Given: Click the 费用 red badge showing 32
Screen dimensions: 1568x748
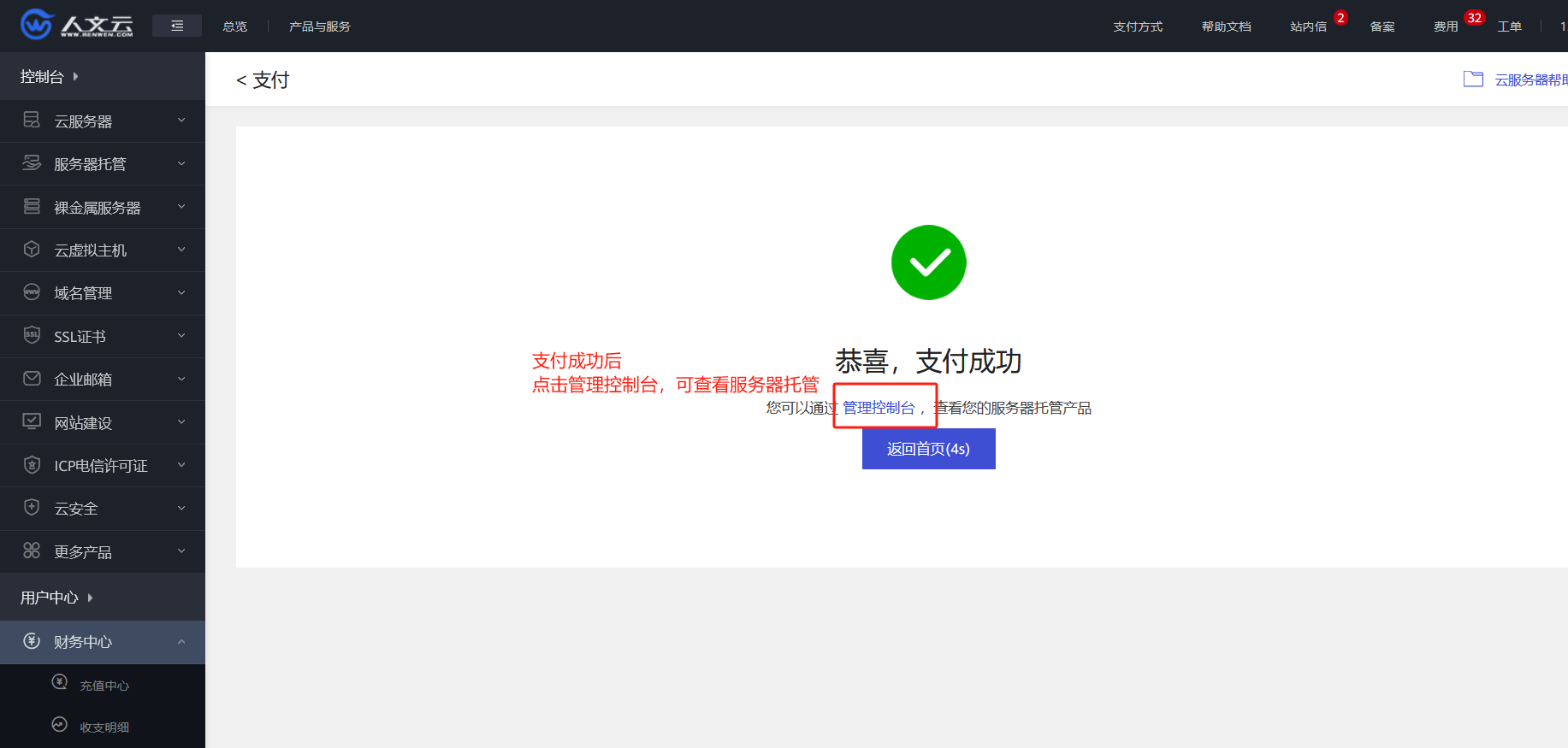Looking at the screenshot, I should tap(1474, 17).
